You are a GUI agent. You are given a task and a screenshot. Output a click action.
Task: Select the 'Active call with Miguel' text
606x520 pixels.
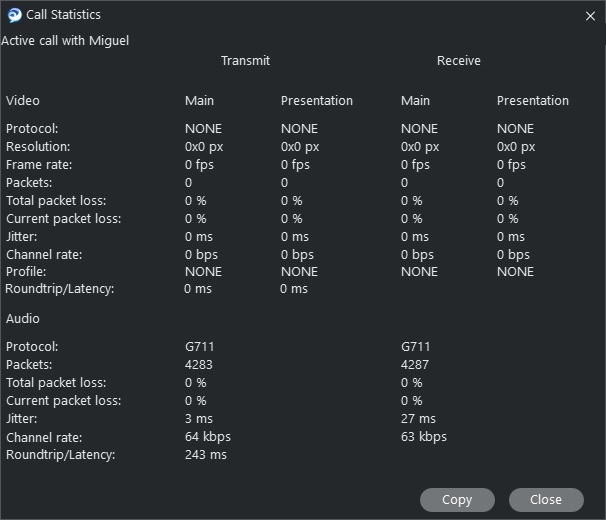tap(65, 41)
